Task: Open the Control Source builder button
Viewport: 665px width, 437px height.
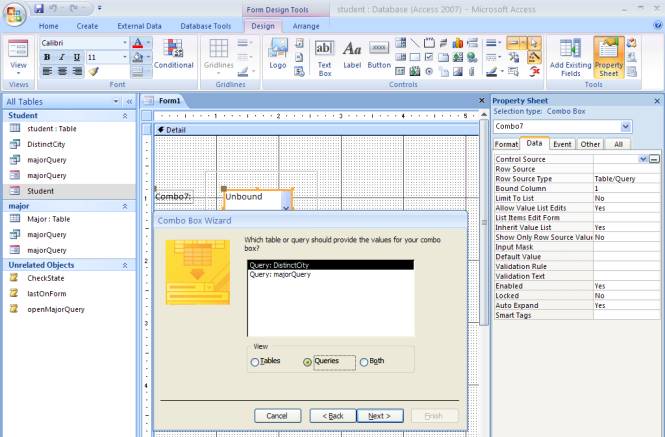Action: click(654, 159)
